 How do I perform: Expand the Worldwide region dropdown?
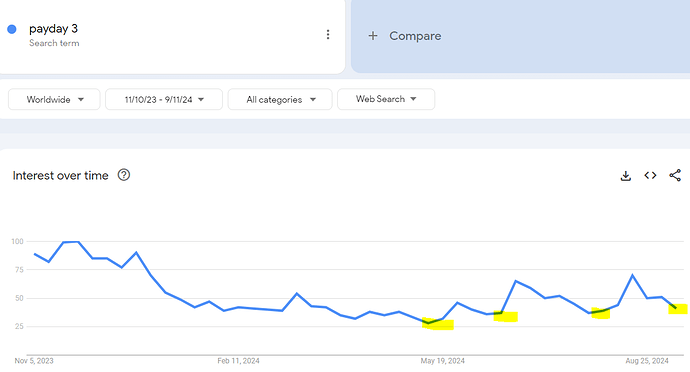click(54, 99)
